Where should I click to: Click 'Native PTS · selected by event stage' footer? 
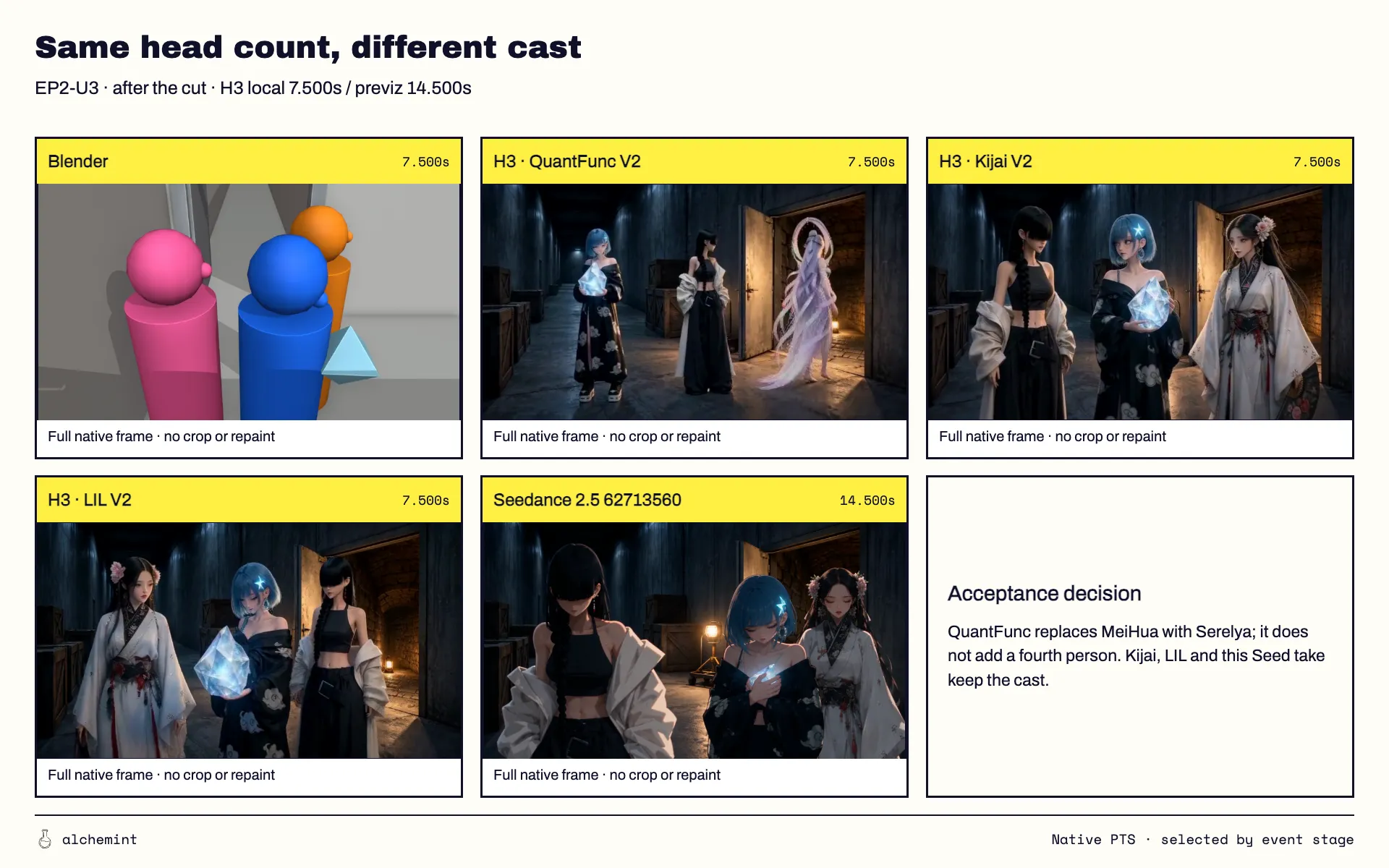coord(1202,840)
